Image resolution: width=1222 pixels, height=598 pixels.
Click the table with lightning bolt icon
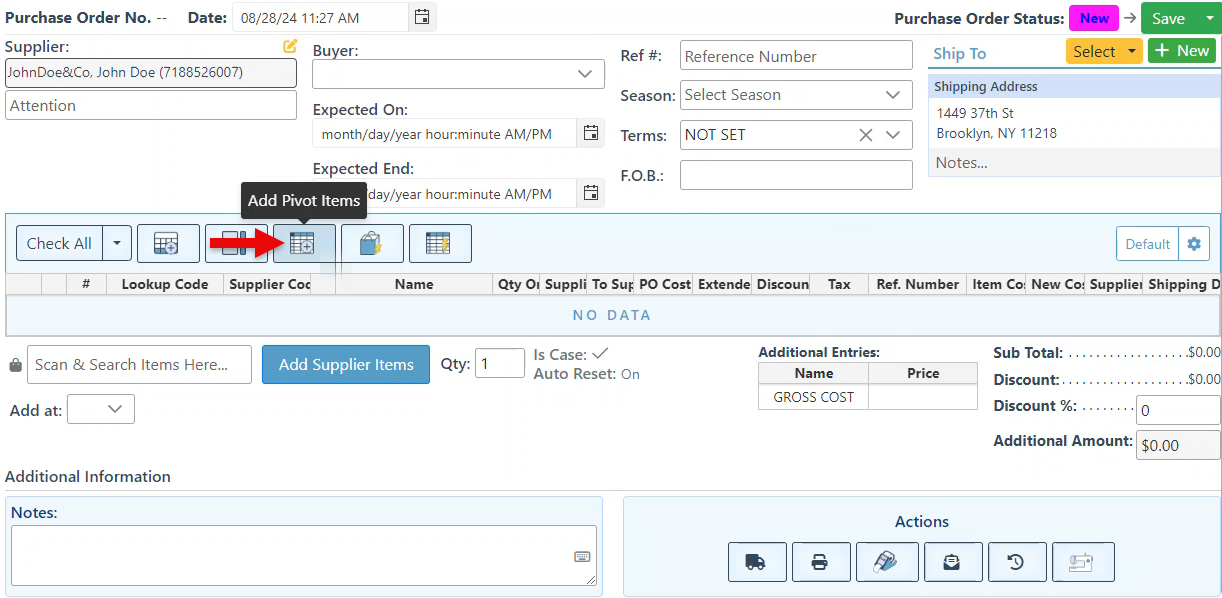439,243
